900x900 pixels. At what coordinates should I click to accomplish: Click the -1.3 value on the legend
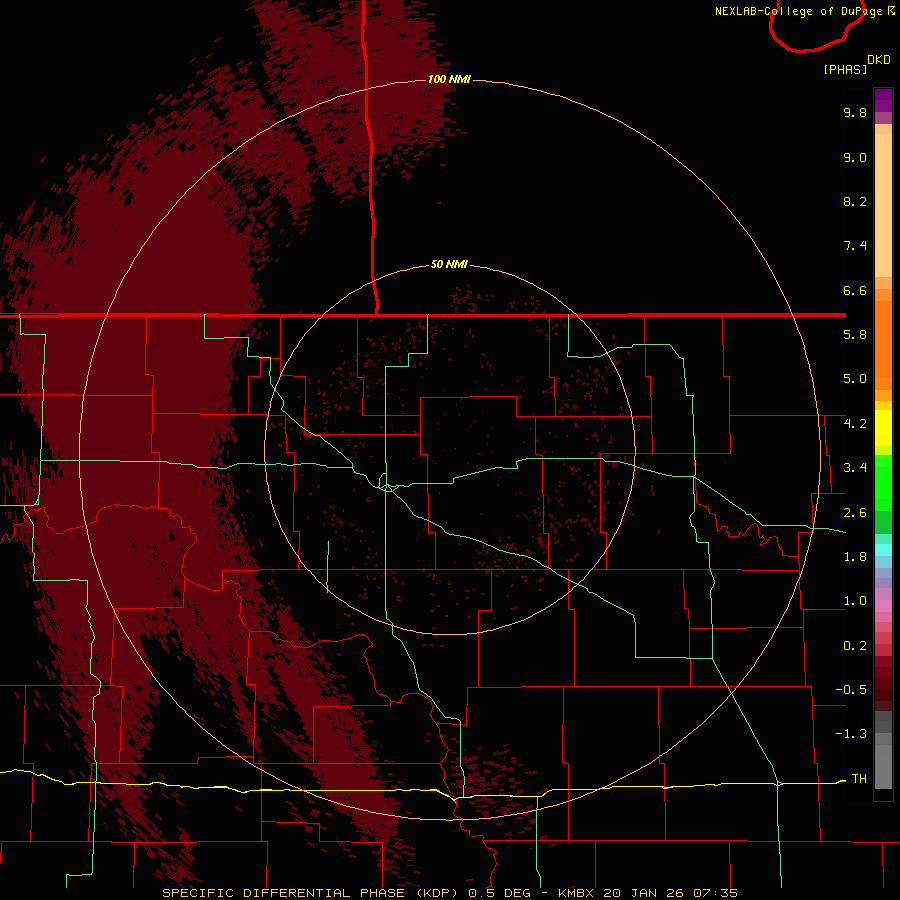click(x=851, y=734)
